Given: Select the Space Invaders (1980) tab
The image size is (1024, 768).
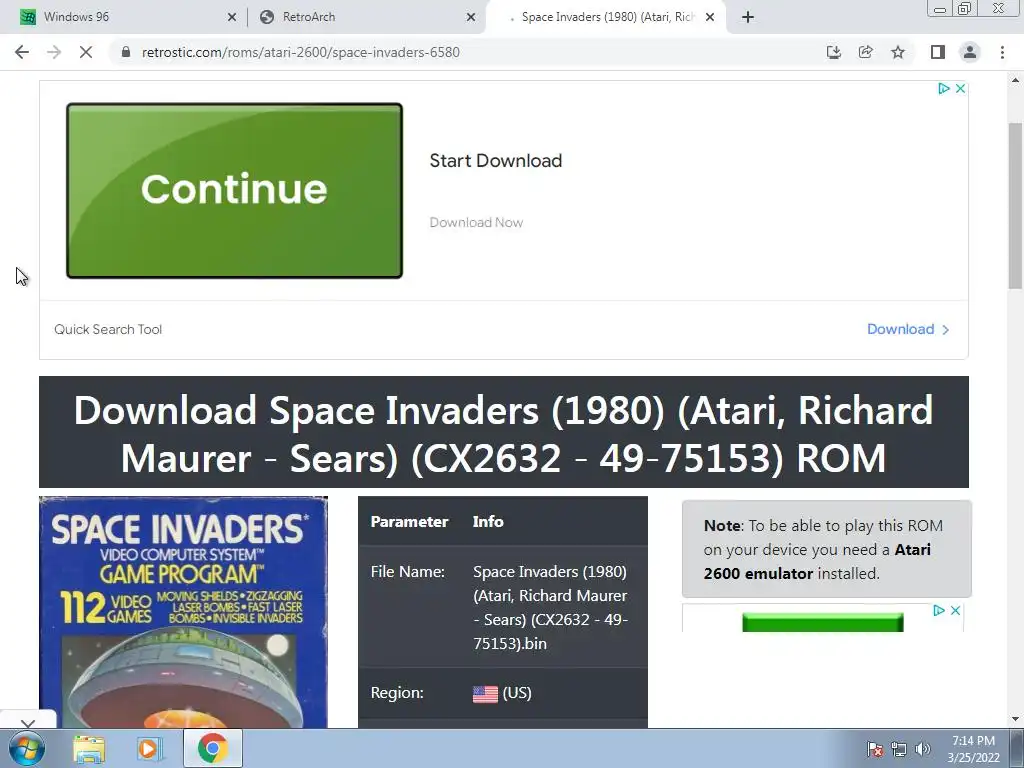Looking at the screenshot, I should tap(607, 17).
